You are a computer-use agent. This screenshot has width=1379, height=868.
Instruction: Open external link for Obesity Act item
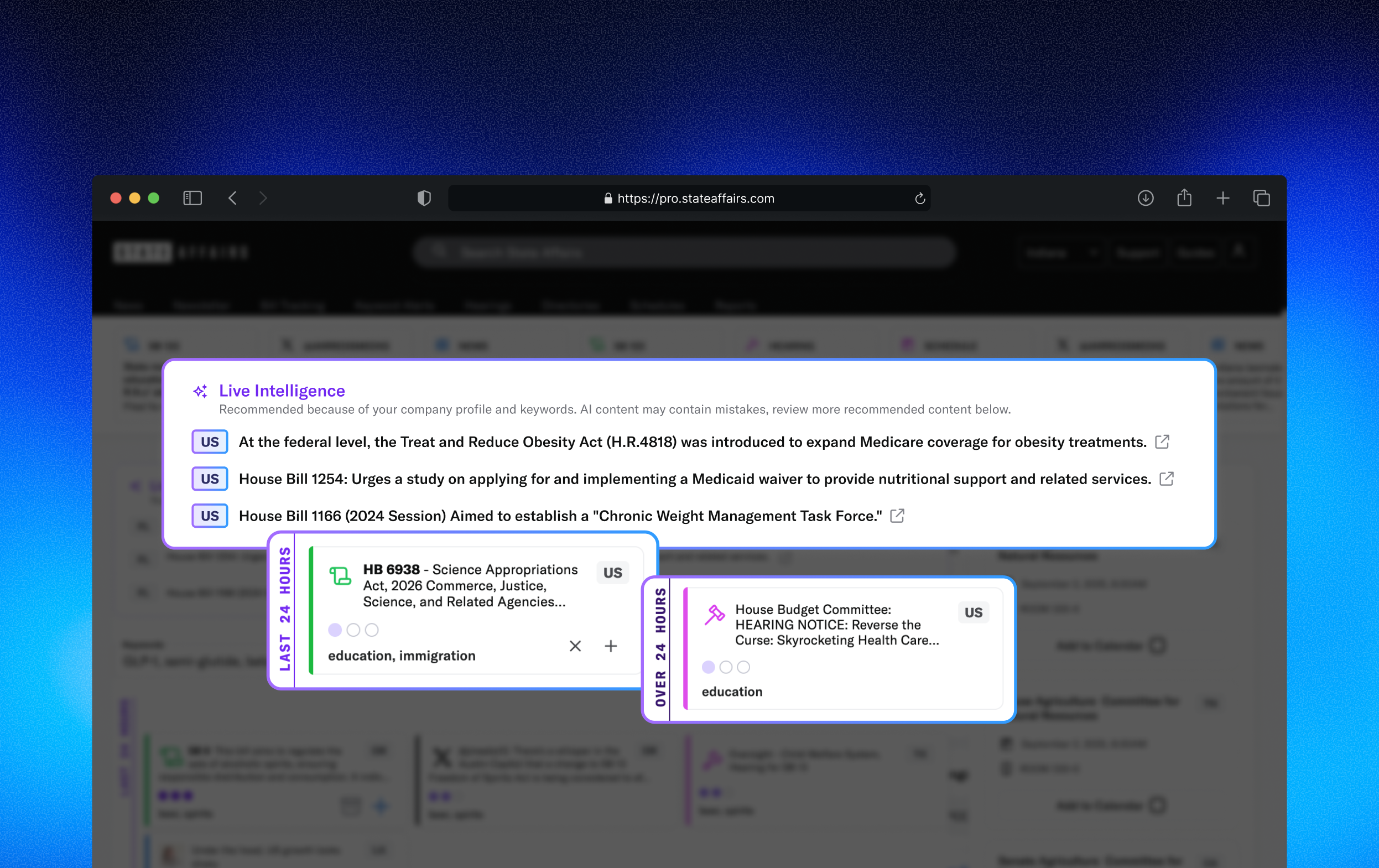[x=1162, y=441]
